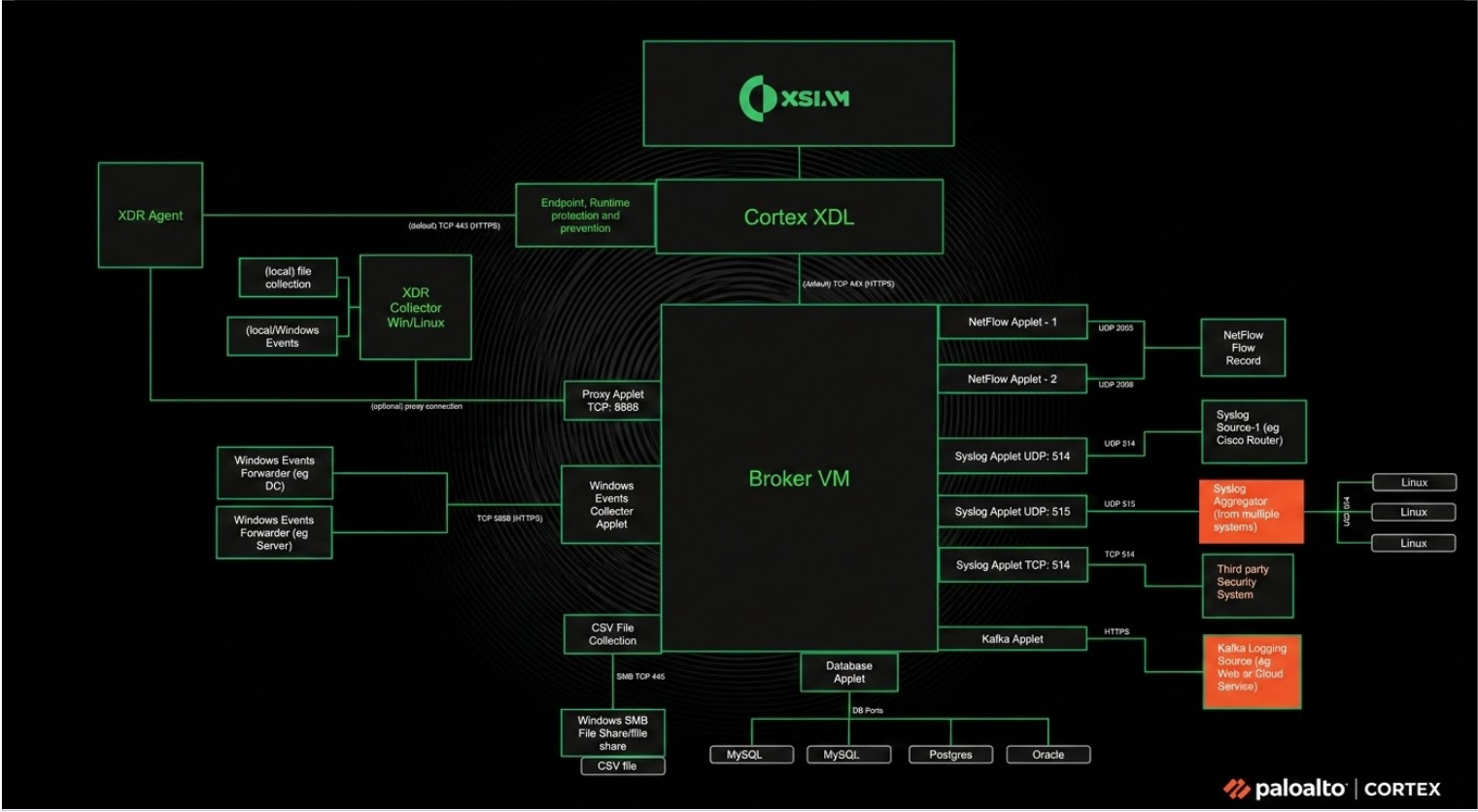The width and height of the screenshot is (1478, 812).
Task: Click the (local/Windows Events box
Action: [282, 336]
